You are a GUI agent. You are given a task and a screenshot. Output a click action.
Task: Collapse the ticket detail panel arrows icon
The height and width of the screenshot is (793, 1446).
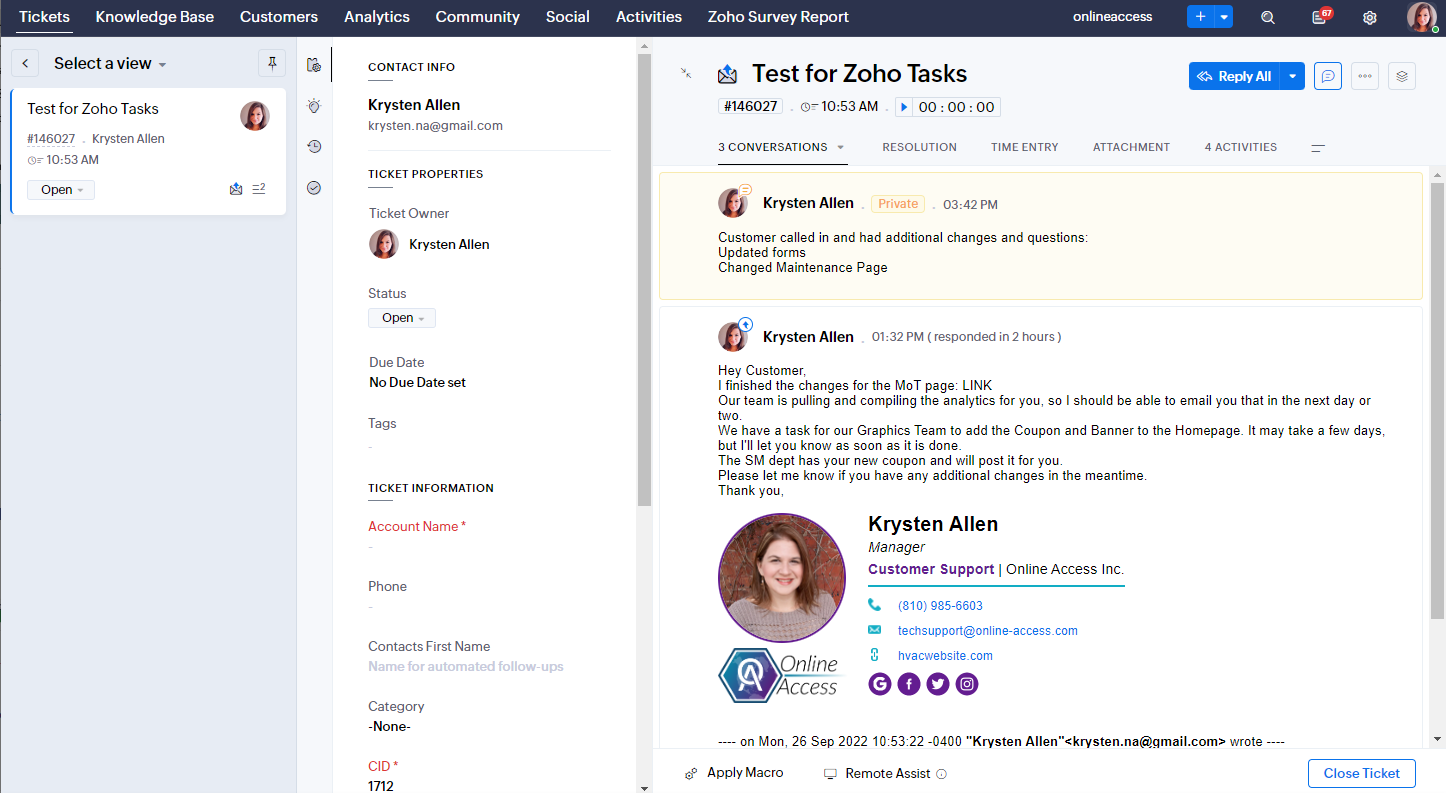686,73
